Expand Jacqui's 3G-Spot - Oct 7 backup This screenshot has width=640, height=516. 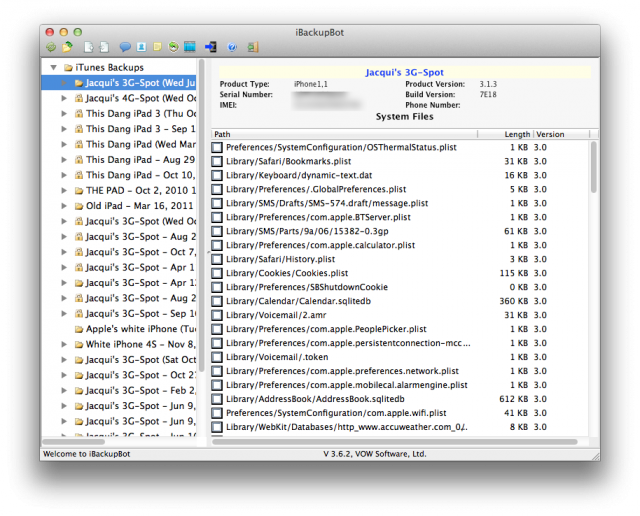tap(64, 252)
